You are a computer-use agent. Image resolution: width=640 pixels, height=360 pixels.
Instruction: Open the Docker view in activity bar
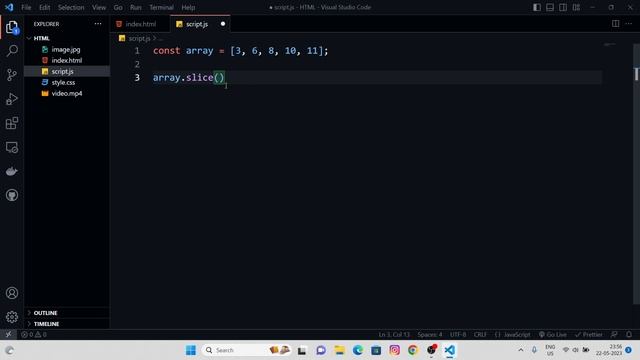pyautogui.click(x=12, y=171)
